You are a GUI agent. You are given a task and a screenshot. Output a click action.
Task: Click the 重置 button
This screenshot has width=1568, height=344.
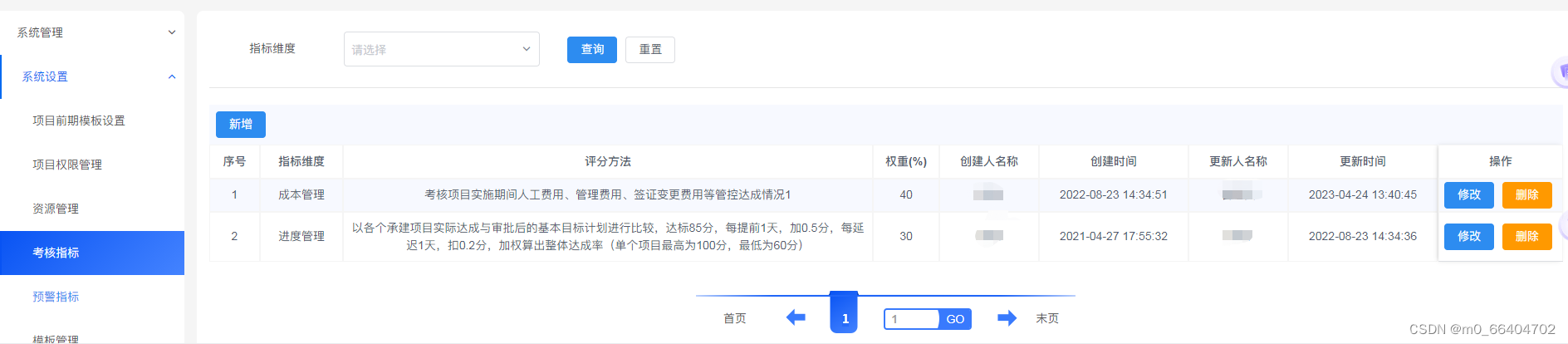tap(650, 50)
